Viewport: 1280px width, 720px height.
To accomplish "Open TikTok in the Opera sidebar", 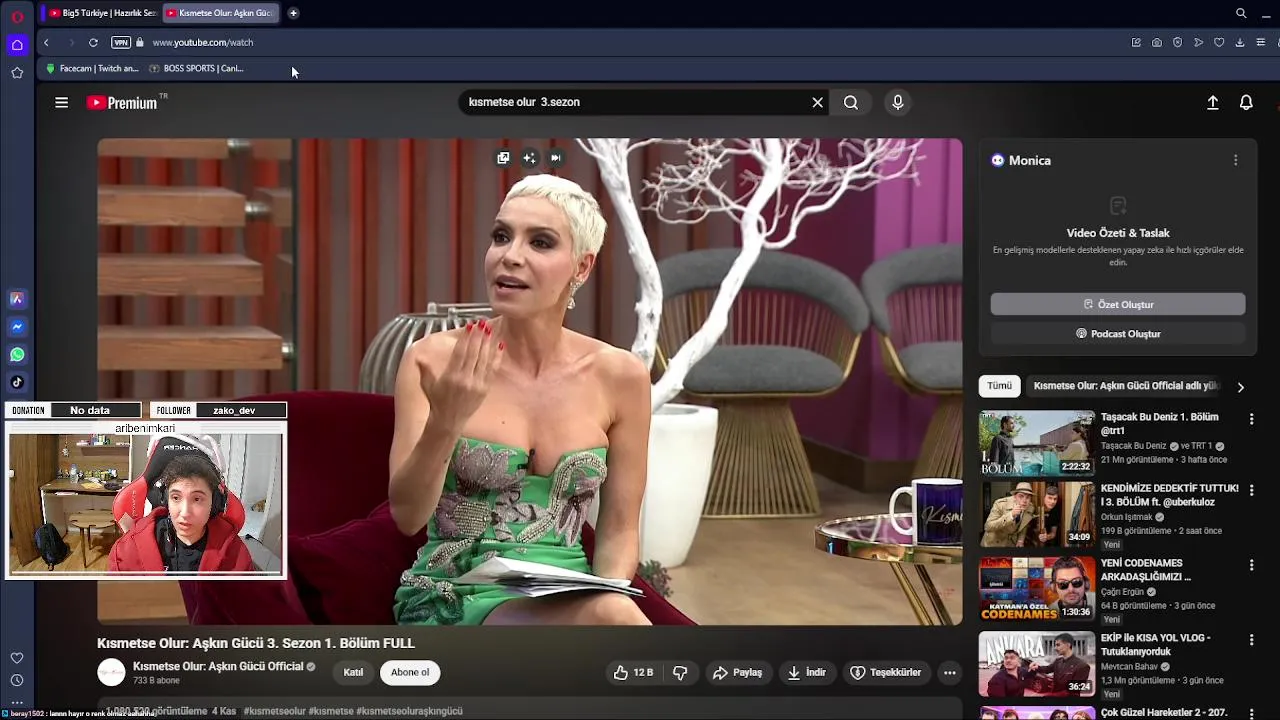I will coord(17,382).
